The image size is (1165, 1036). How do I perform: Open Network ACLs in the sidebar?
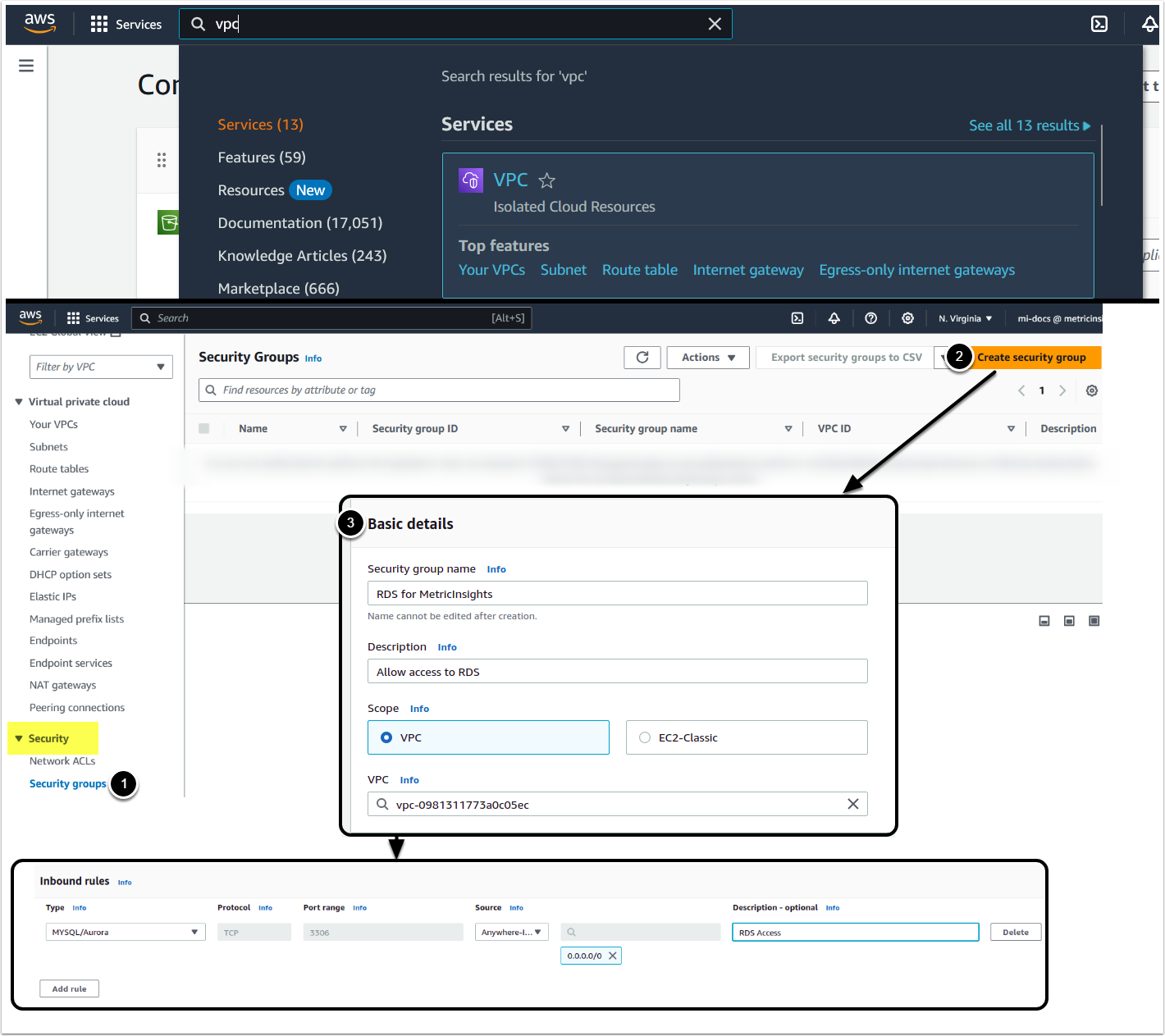pyautogui.click(x=62, y=761)
